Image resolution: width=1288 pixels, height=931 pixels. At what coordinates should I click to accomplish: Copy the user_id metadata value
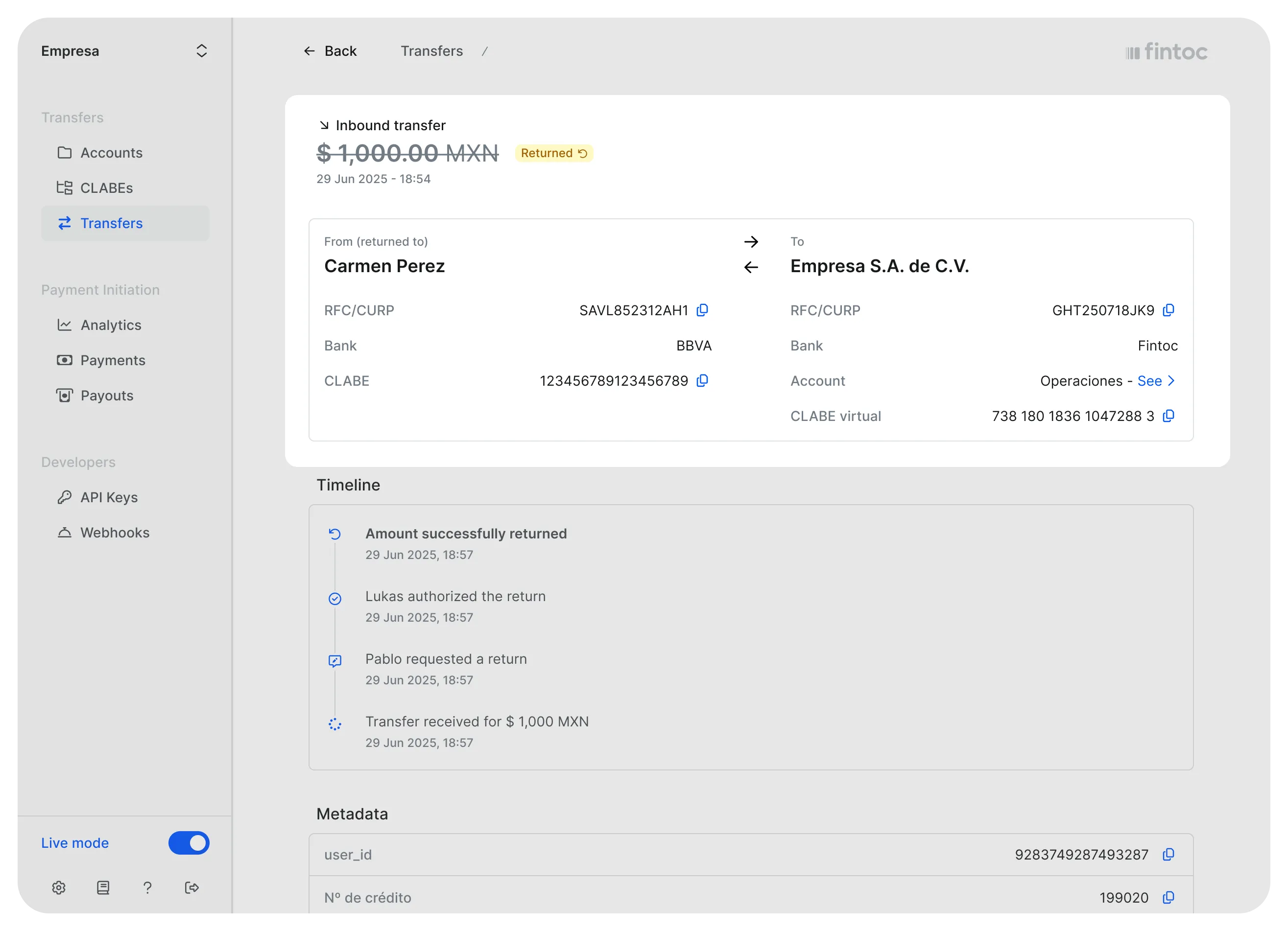coord(1168,854)
